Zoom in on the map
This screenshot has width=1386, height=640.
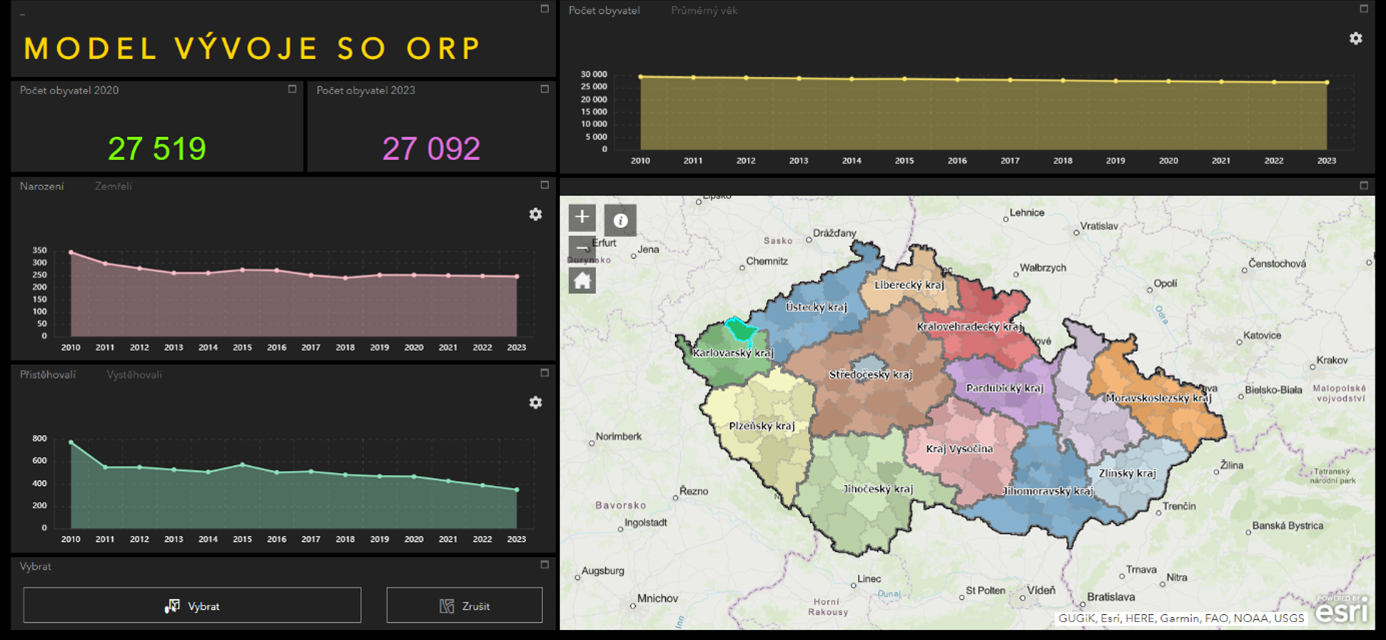[x=582, y=217]
